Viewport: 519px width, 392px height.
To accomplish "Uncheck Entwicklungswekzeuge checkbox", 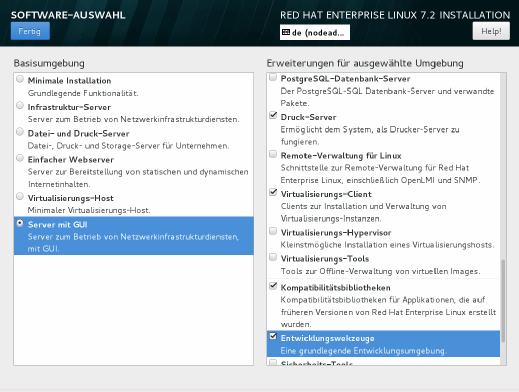I will coord(273,336).
